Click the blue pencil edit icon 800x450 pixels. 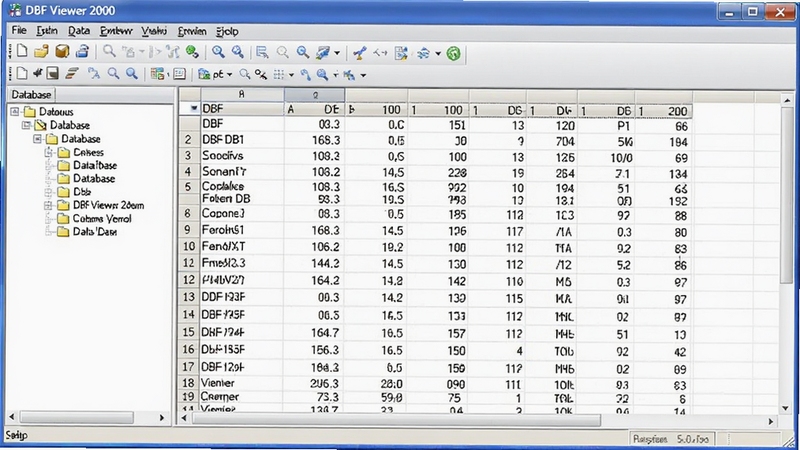[x=322, y=53]
